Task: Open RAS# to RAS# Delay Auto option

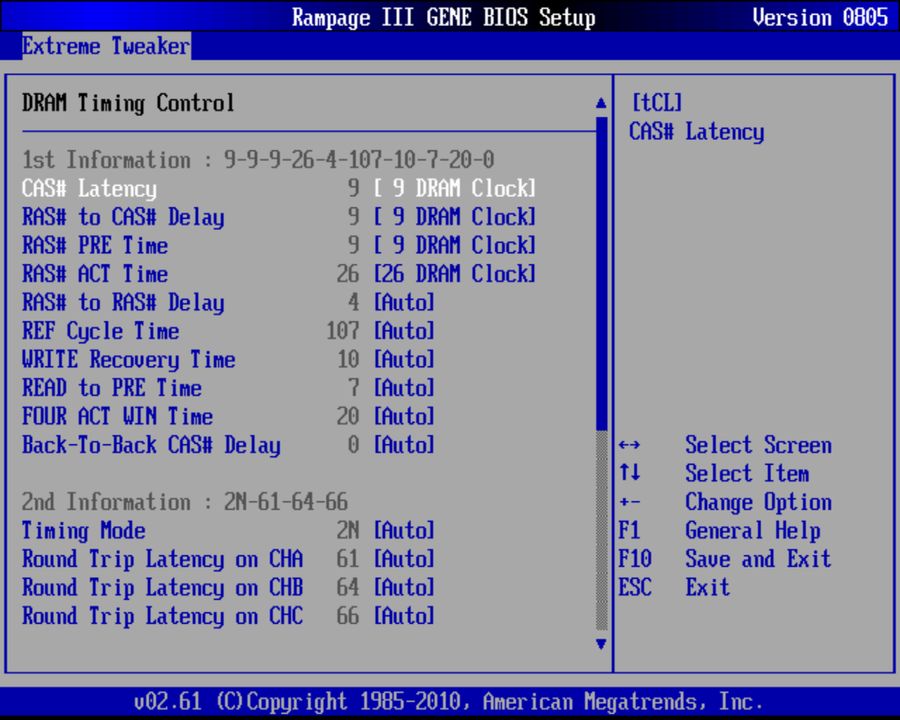Action: pyautogui.click(x=404, y=303)
